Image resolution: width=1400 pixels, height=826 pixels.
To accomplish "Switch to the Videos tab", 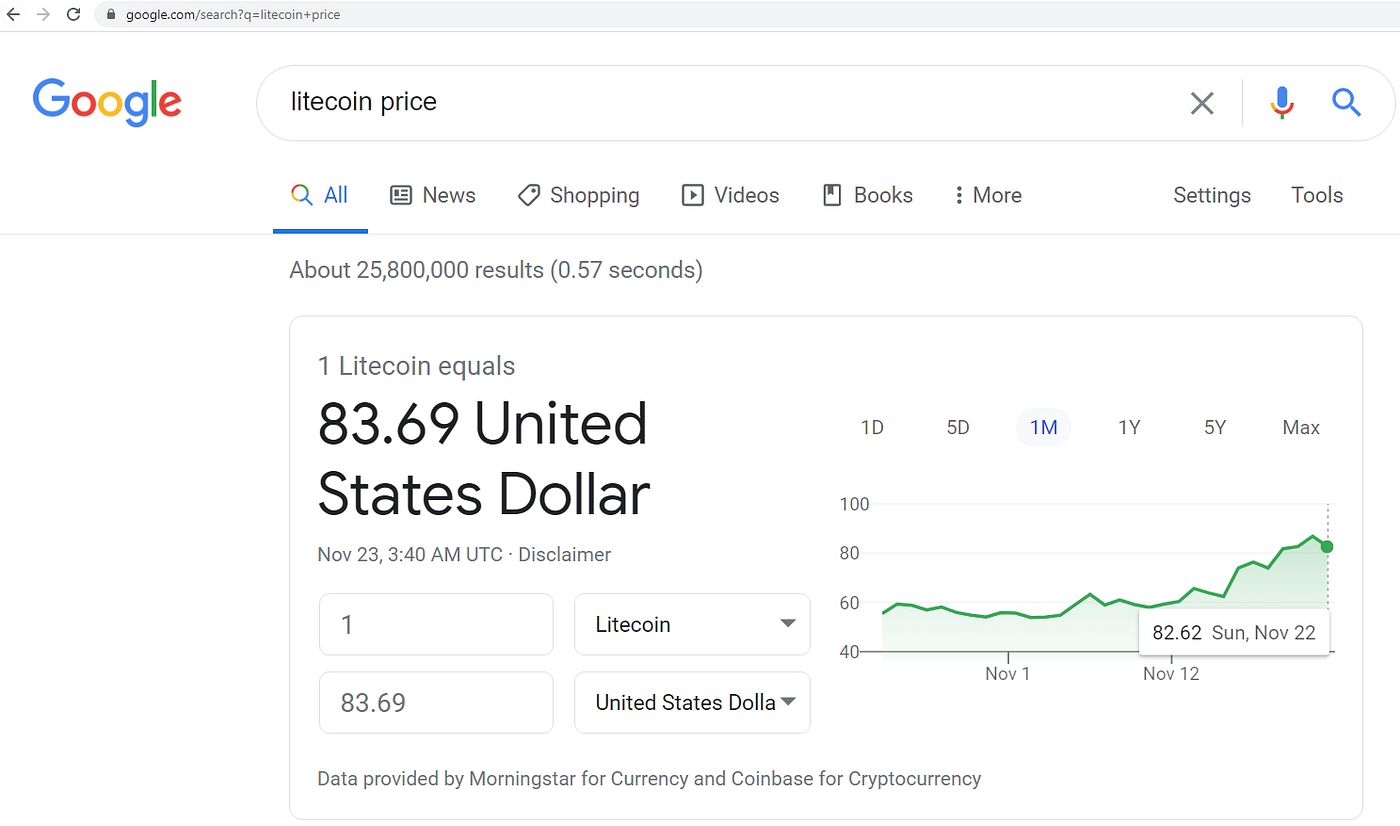I will (730, 196).
